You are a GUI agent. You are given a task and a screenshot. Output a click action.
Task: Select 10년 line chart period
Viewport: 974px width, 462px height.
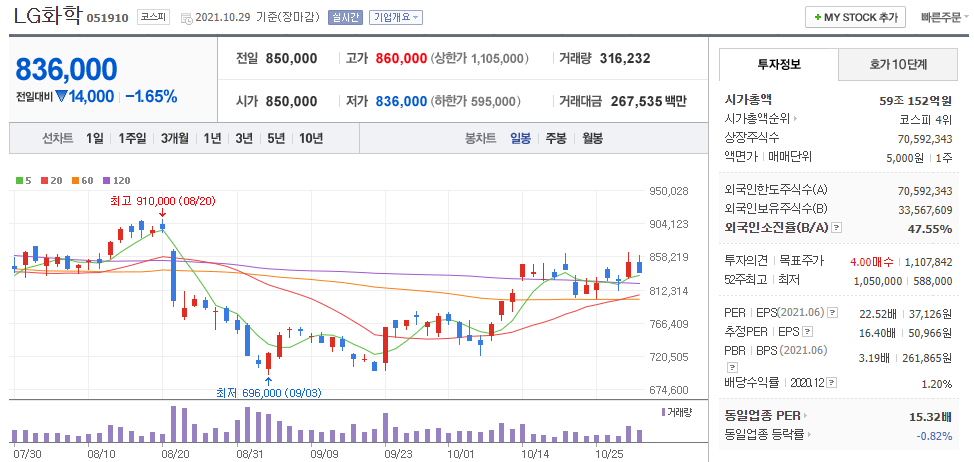pos(311,138)
